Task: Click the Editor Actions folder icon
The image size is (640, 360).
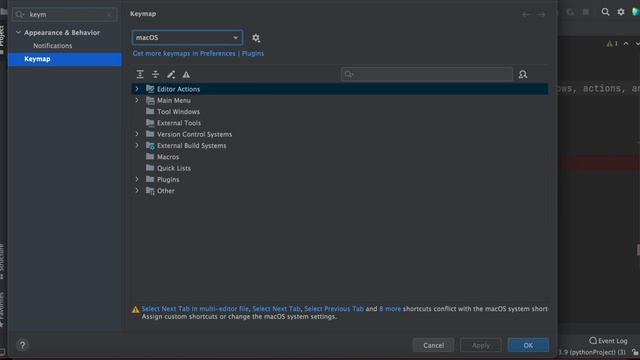Action: (x=150, y=89)
